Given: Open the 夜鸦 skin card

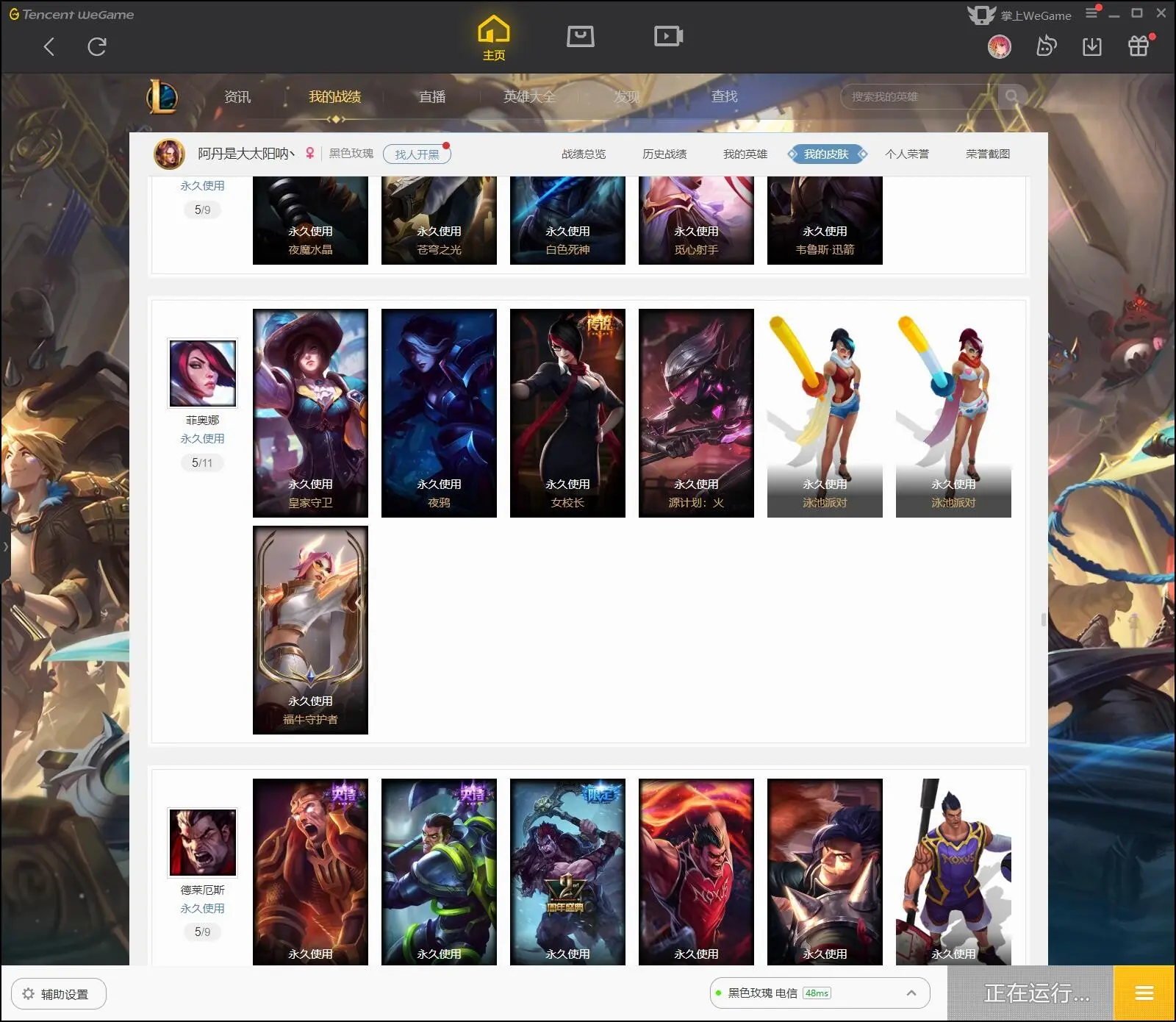Looking at the screenshot, I should (x=439, y=413).
